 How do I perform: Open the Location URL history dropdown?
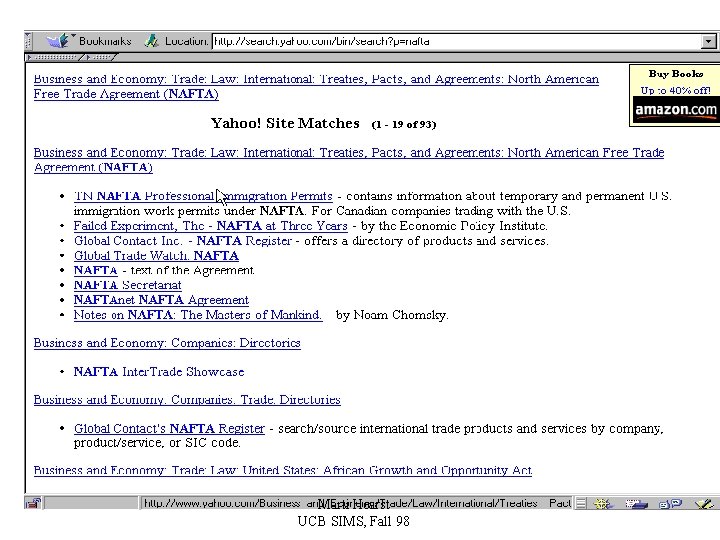(x=709, y=42)
